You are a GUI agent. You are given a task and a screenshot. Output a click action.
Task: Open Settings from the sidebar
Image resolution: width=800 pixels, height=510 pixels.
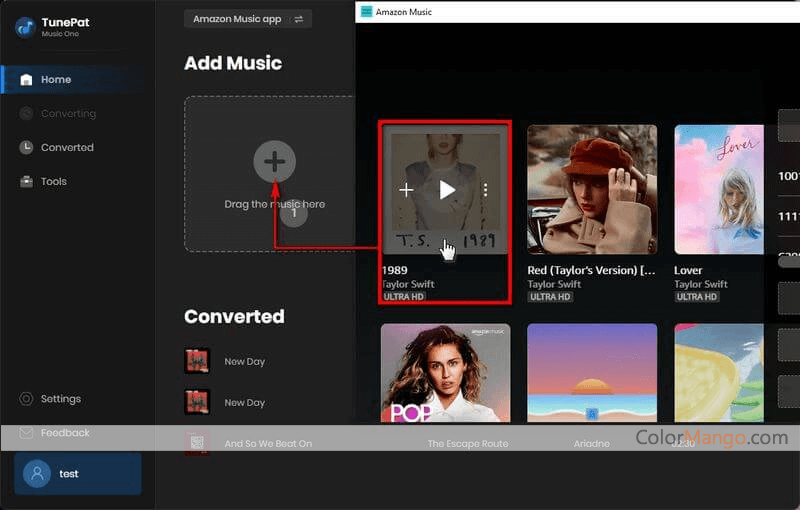60,399
